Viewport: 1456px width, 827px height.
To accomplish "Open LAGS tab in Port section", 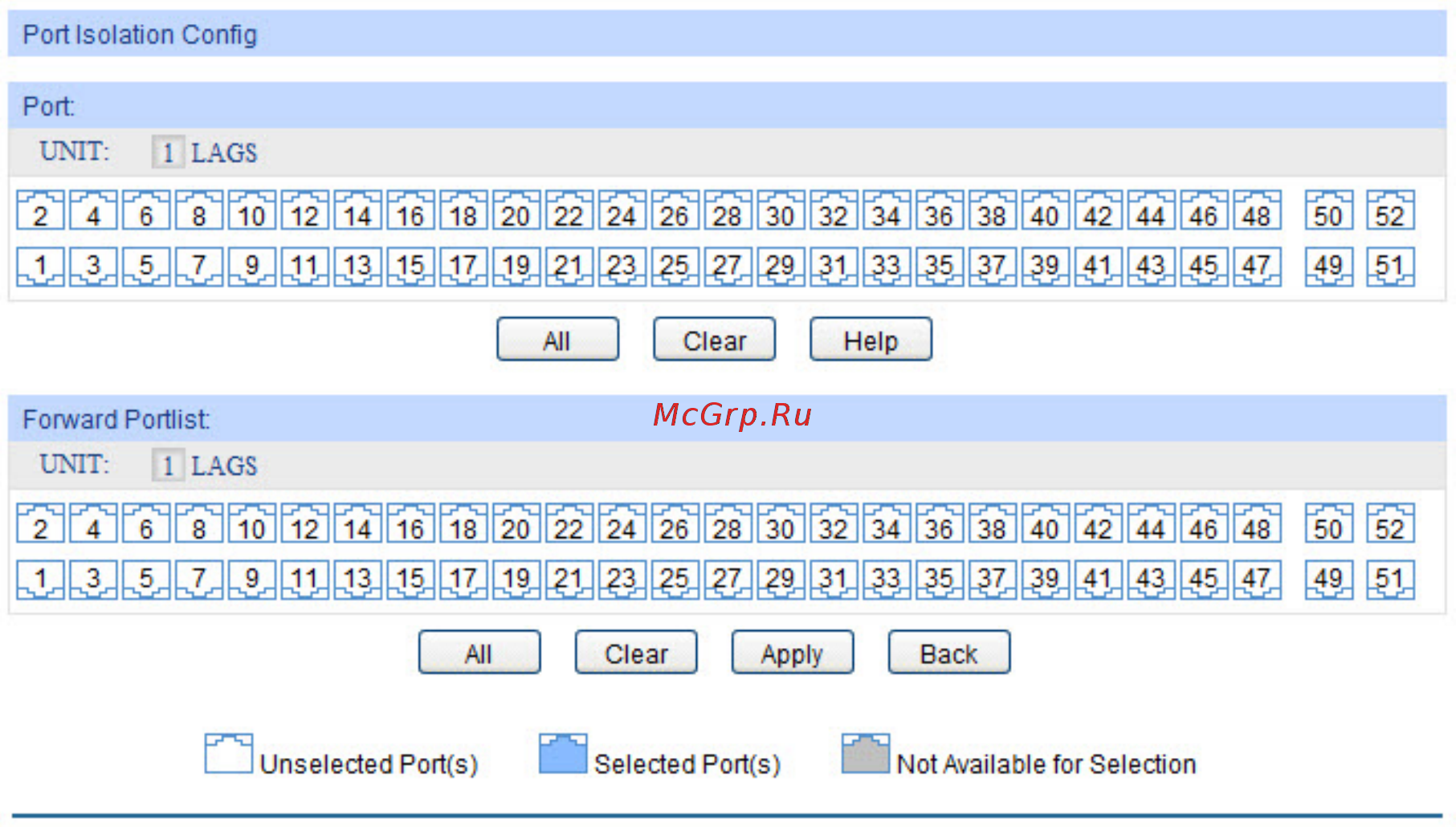I will [x=224, y=153].
